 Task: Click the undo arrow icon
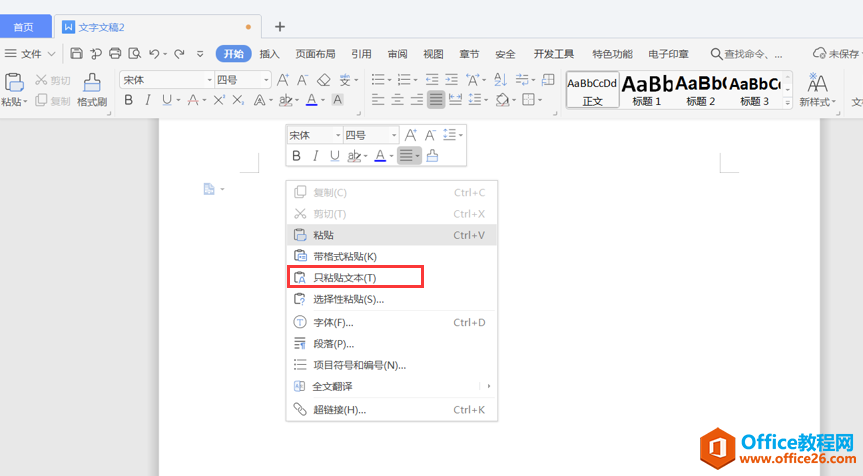click(154, 54)
